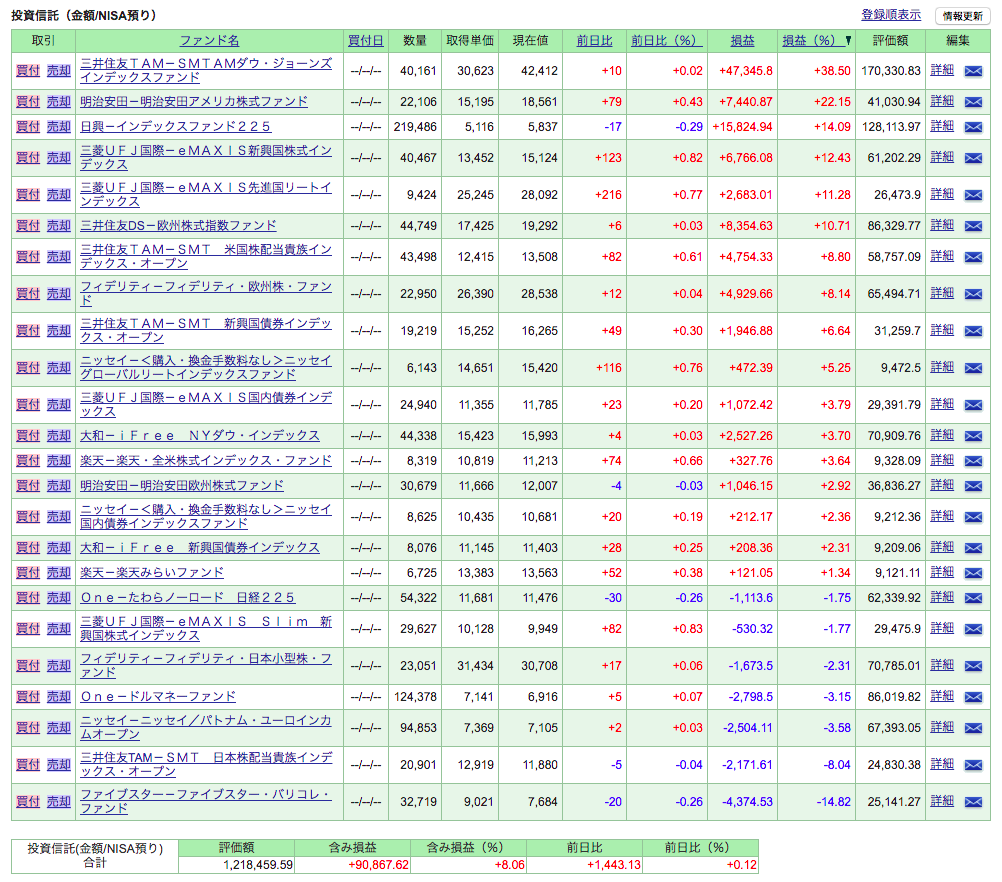The image size is (1002, 882).
Task: Click mail icon for 楽天みらいファンド row
Action: point(973,573)
